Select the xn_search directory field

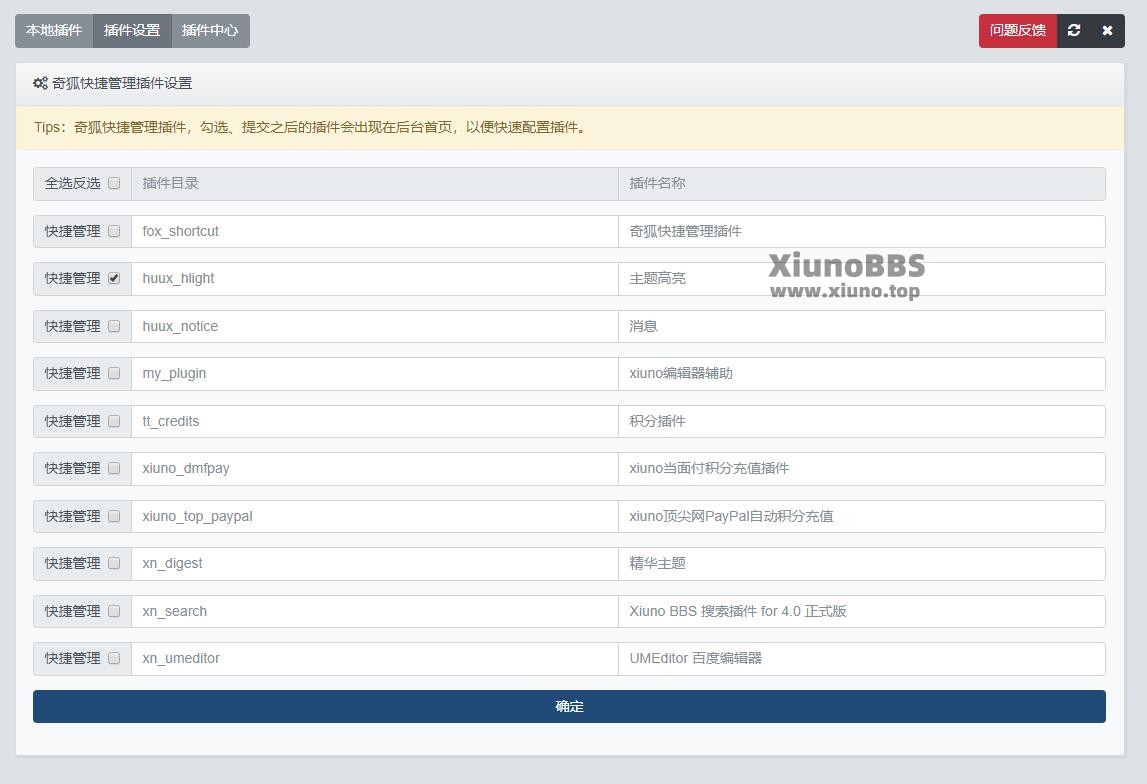375,611
